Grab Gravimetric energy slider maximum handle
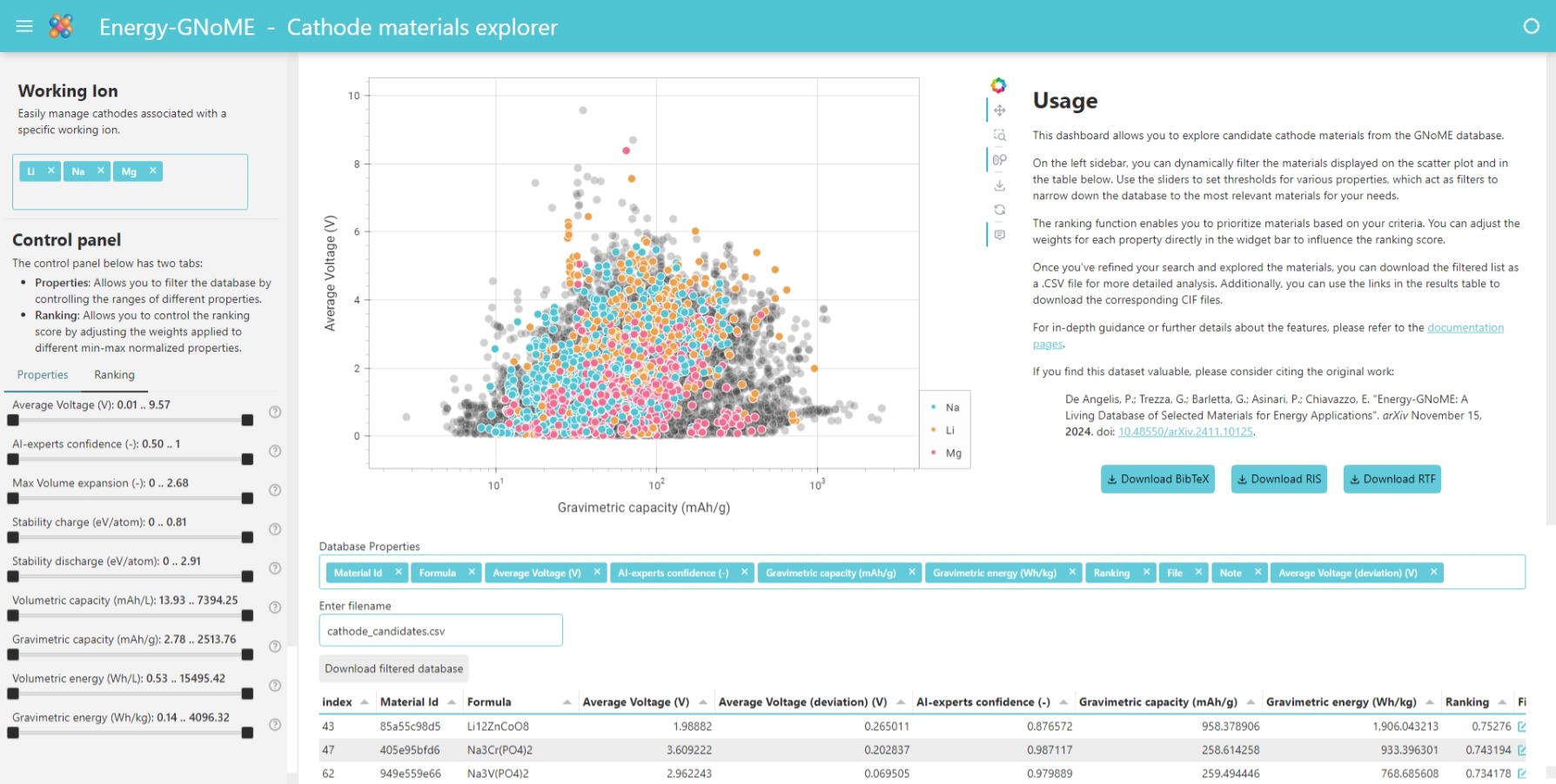 (247, 733)
